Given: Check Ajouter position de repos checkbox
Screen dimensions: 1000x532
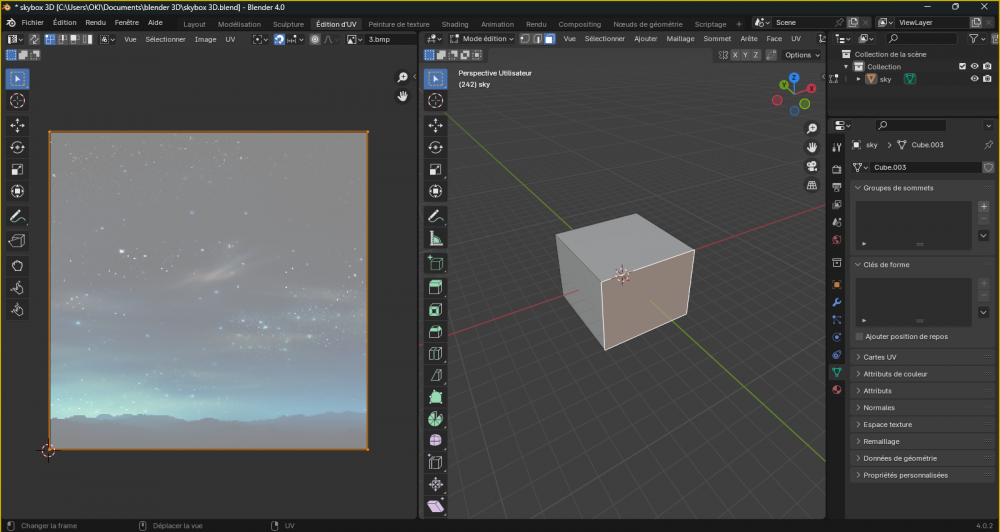Looking at the screenshot, I should [x=859, y=337].
